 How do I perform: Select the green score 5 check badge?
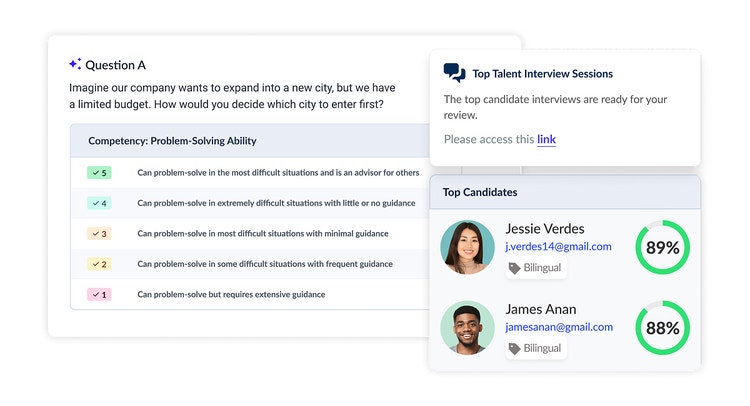tap(99, 173)
